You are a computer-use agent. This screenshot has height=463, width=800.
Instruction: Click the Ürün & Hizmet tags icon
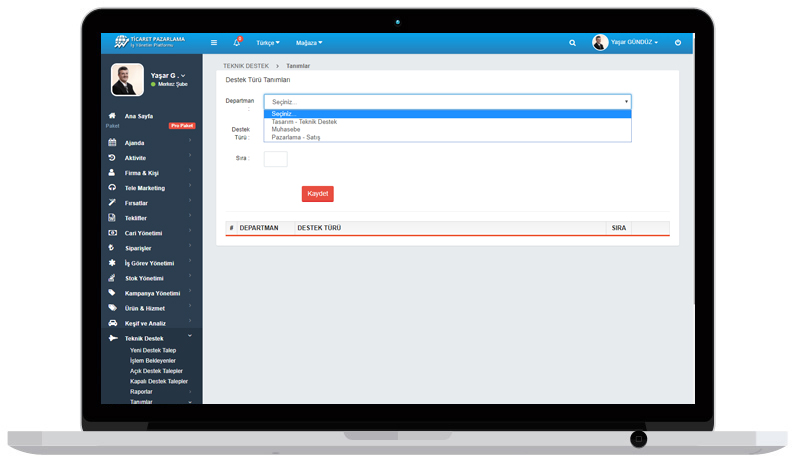(112, 308)
